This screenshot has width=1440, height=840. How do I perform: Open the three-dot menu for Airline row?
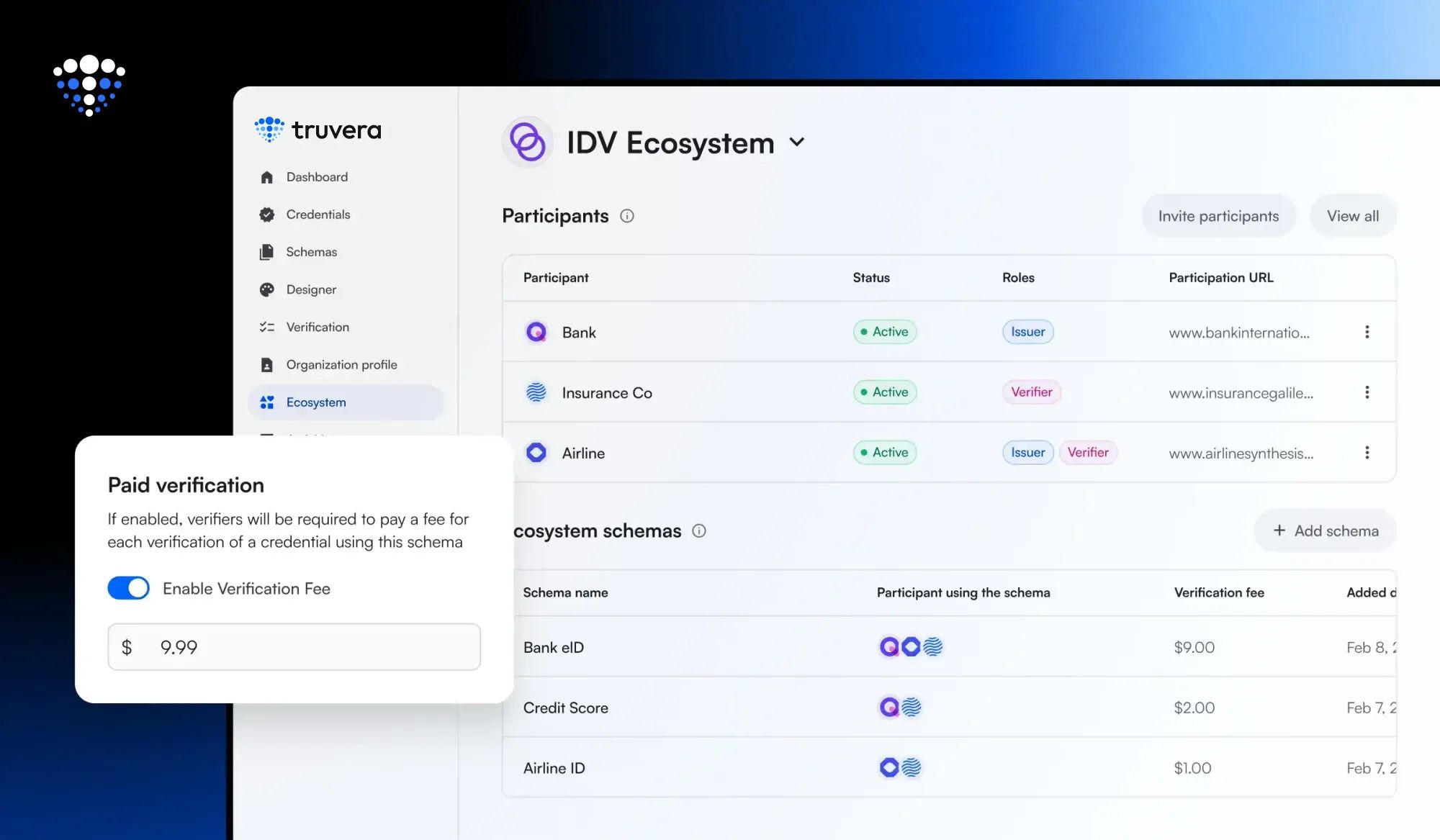(1367, 453)
